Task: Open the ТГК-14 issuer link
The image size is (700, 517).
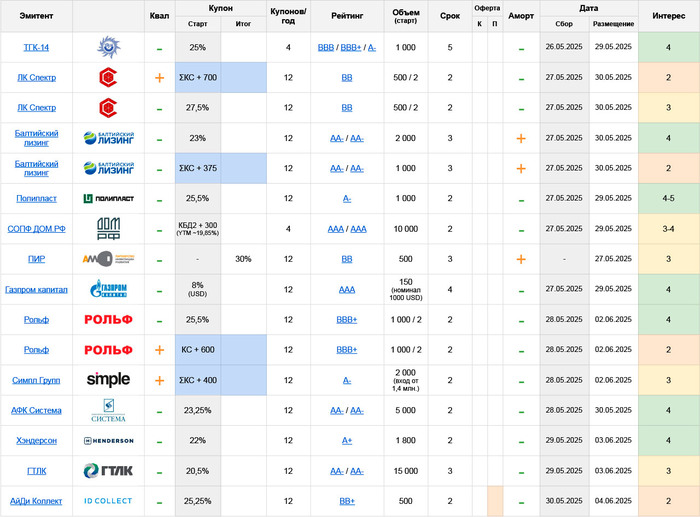Action: 36,47
